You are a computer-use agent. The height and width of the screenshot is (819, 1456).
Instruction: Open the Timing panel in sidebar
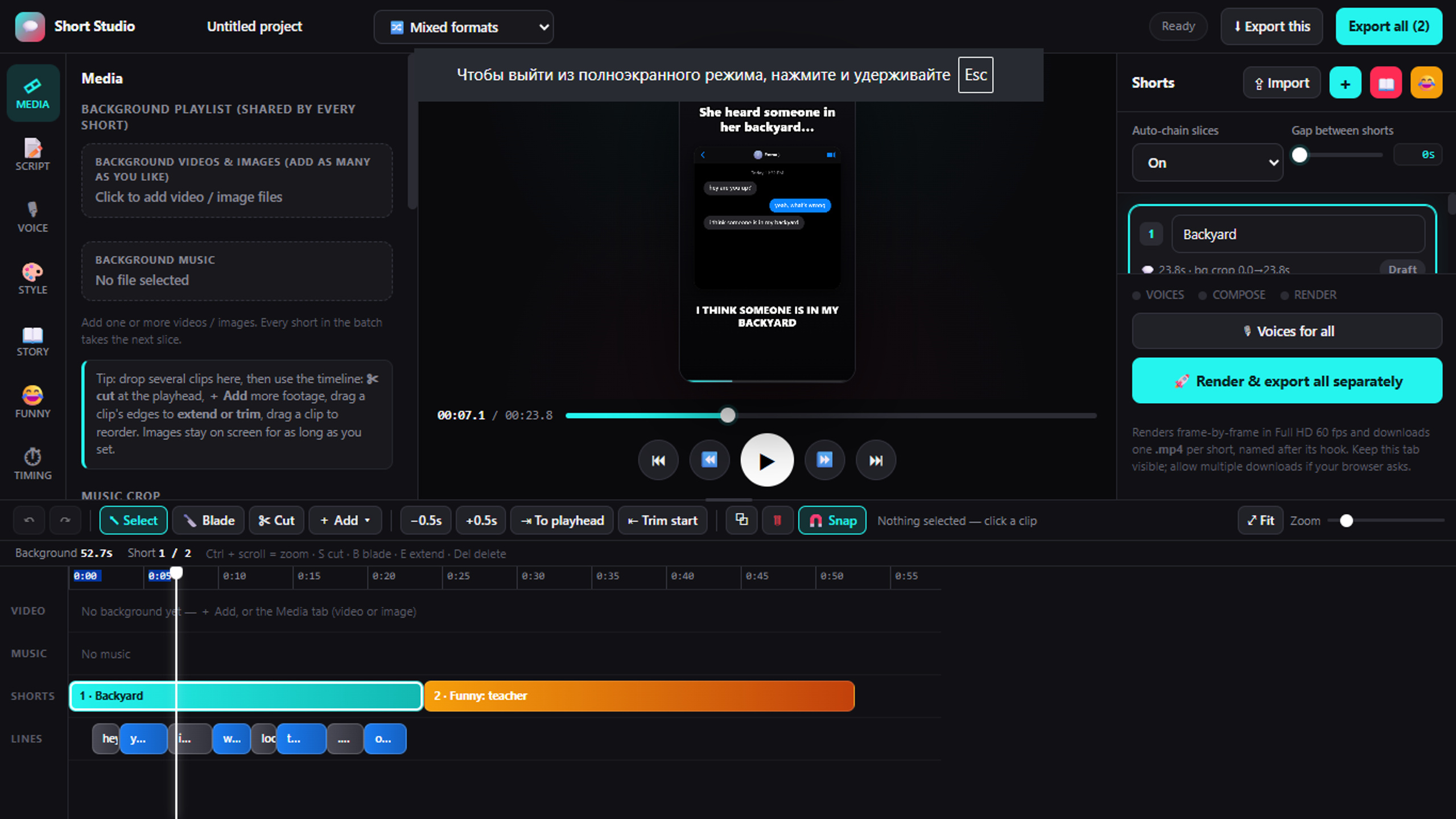pos(32,464)
